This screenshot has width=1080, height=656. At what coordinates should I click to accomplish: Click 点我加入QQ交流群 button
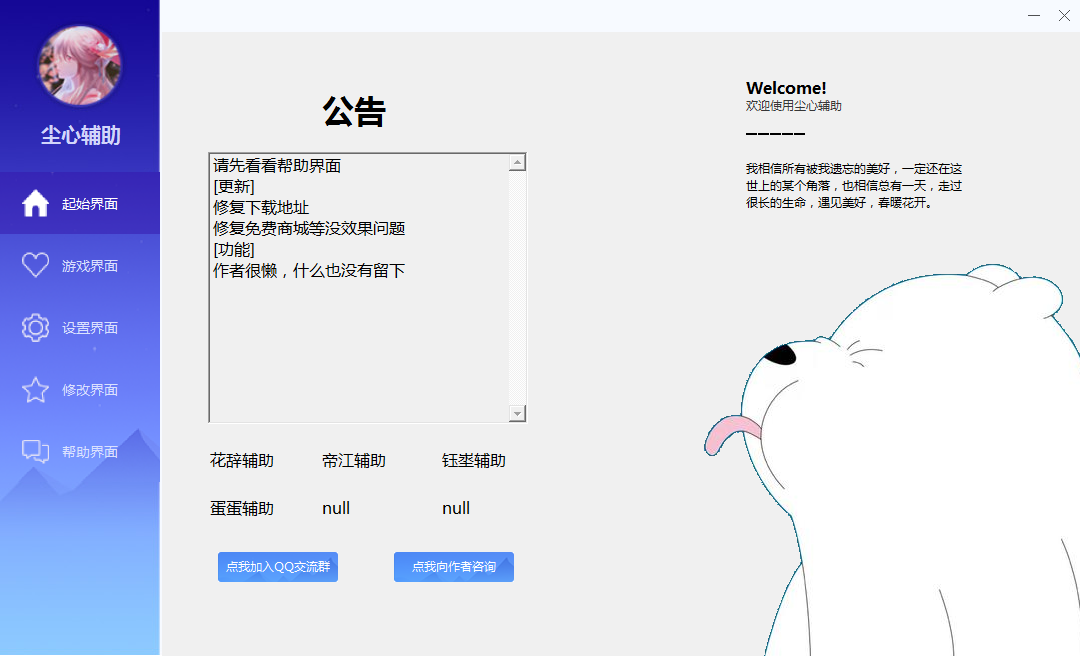[x=278, y=566]
